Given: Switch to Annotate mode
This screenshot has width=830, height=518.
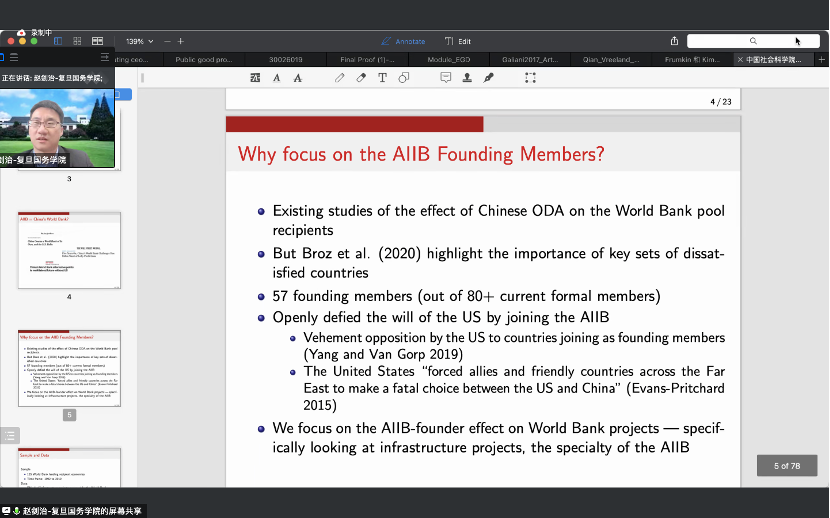Looking at the screenshot, I should [x=403, y=41].
